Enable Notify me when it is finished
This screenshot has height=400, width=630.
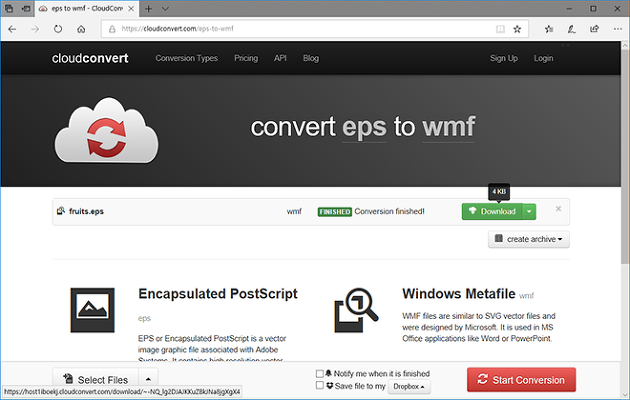pos(320,373)
